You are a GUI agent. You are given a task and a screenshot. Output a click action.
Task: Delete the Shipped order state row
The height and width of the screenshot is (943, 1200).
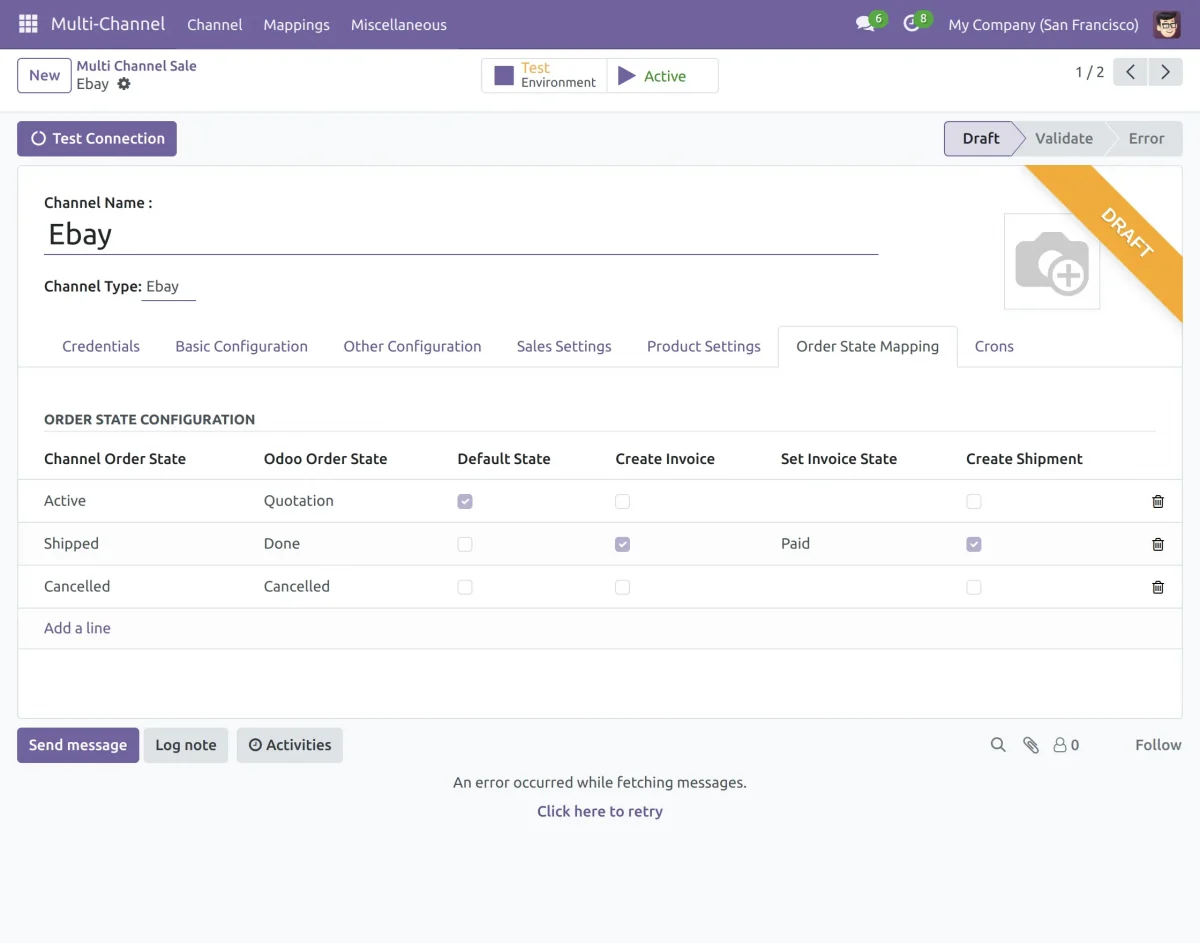1157,544
